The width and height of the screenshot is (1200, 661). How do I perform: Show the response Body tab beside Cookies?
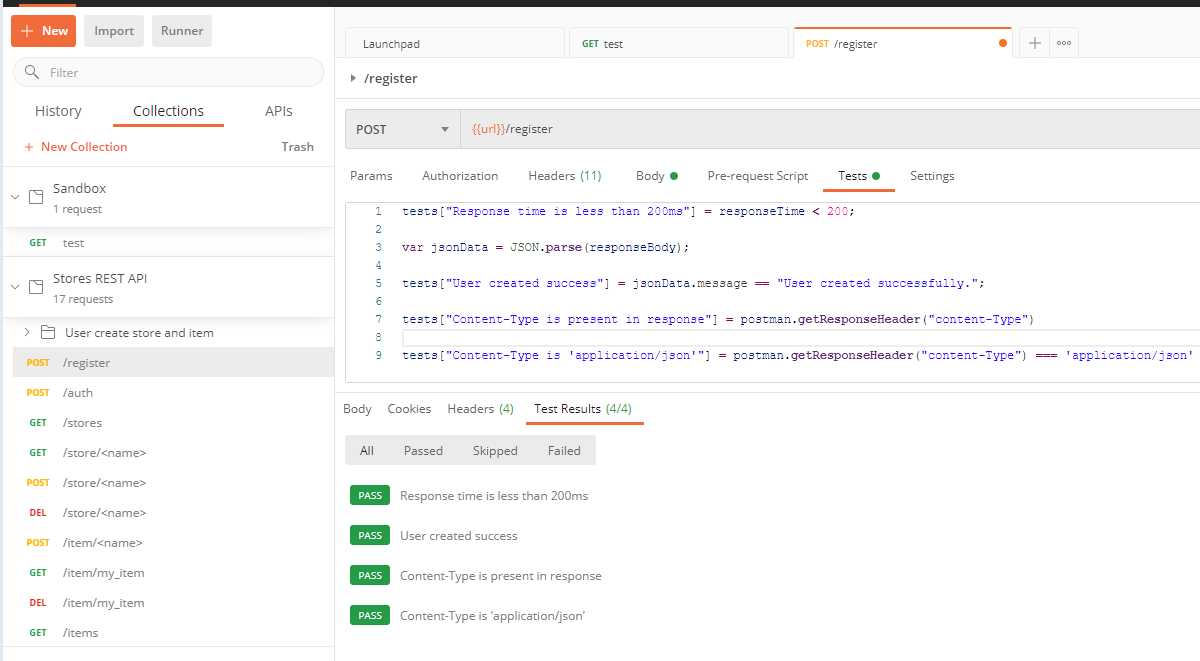click(357, 409)
